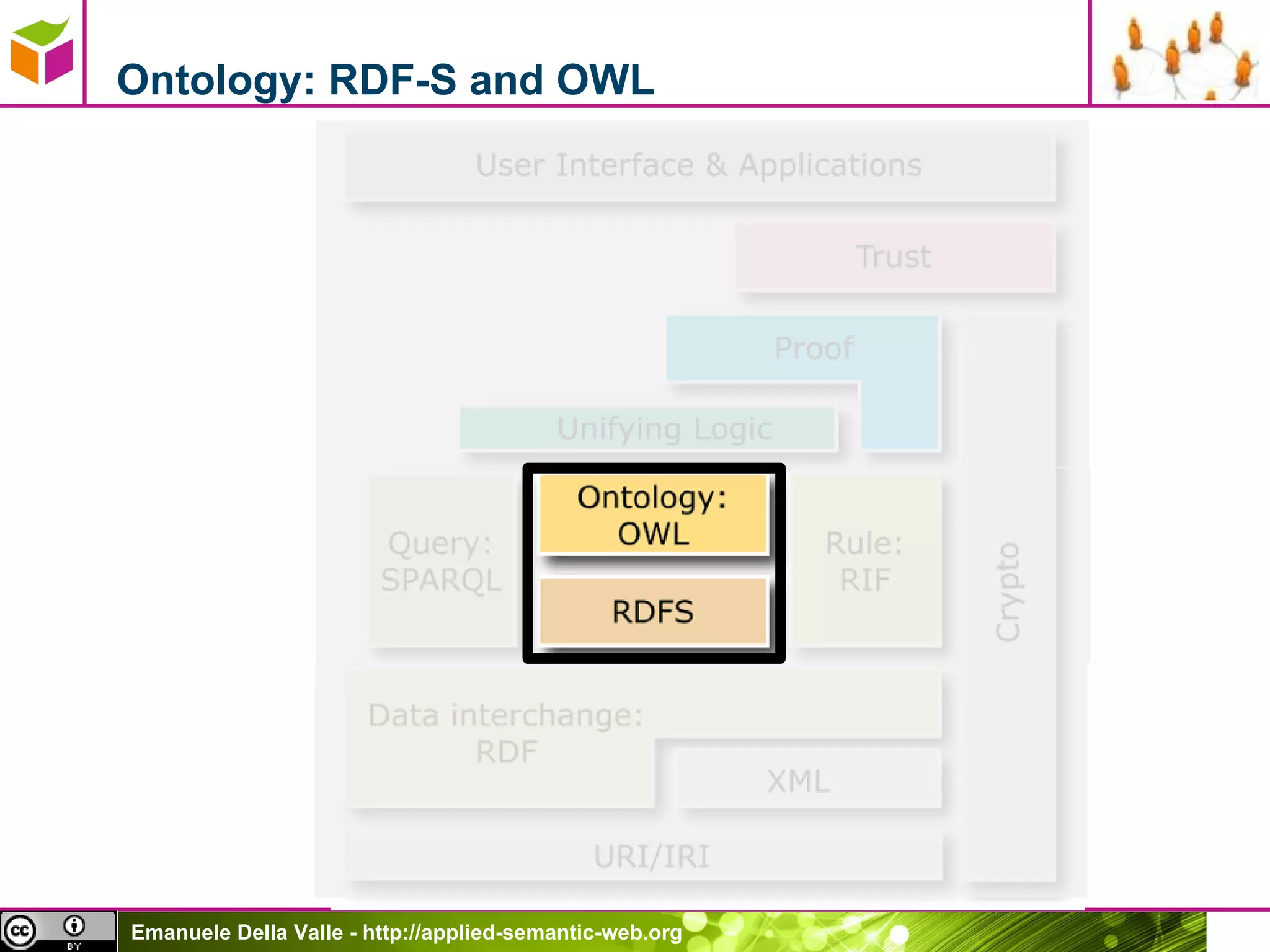Select the Unifying Logic layer
This screenshot has width=1270, height=952.
648,428
